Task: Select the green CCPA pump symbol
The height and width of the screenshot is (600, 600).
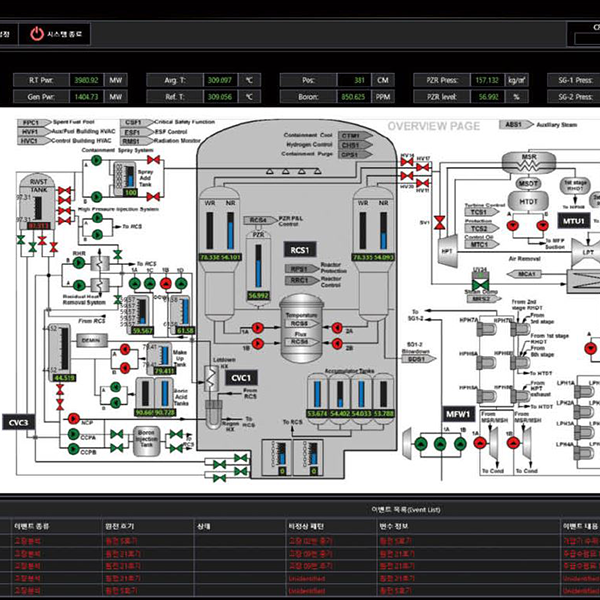Action: (x=73, y=437)
